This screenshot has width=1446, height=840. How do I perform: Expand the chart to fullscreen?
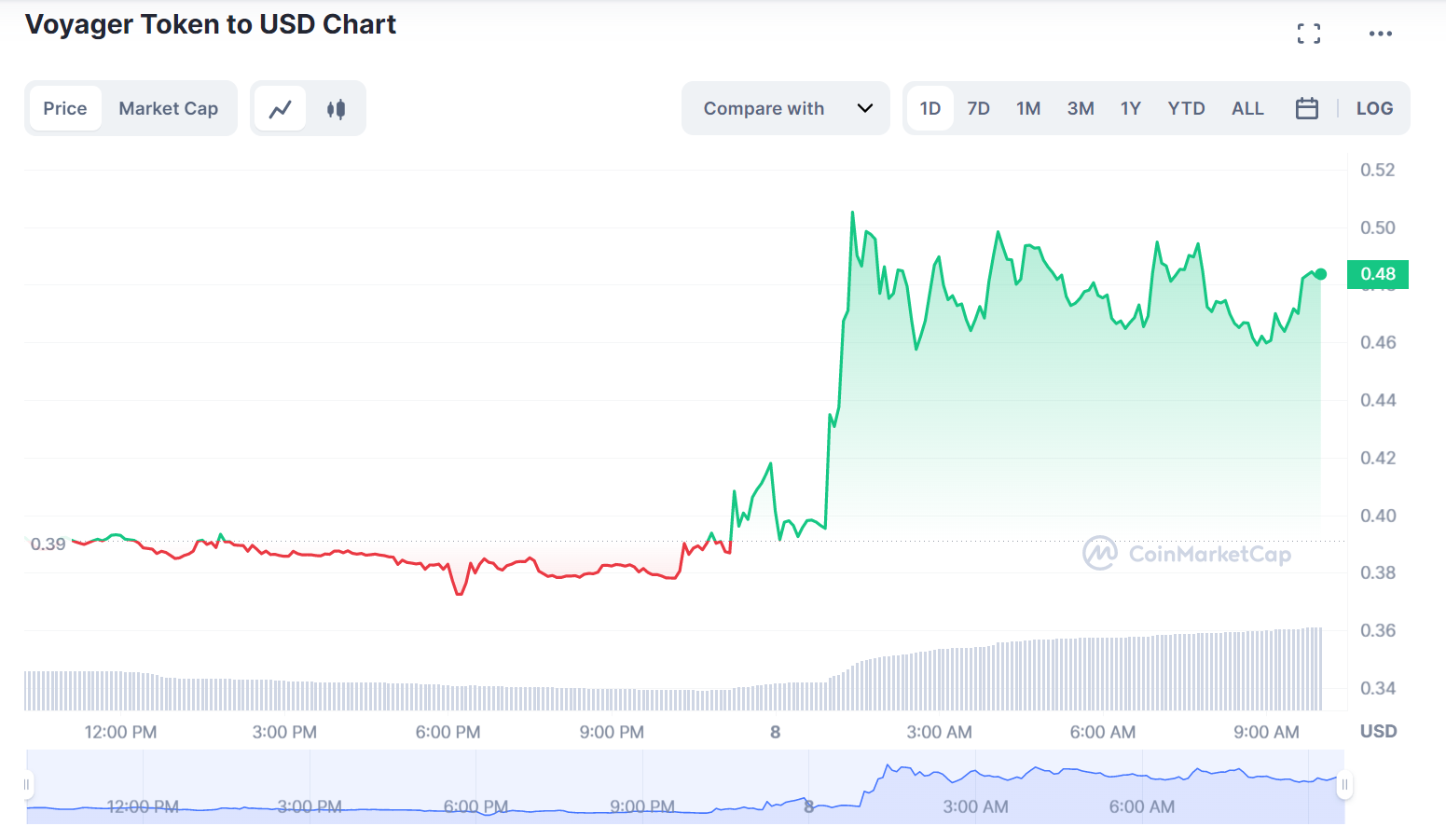1308,33
